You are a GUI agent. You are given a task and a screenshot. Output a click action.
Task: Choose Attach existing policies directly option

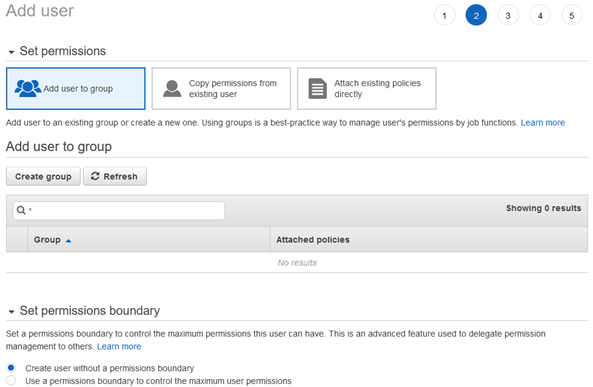tap(366, 89)
